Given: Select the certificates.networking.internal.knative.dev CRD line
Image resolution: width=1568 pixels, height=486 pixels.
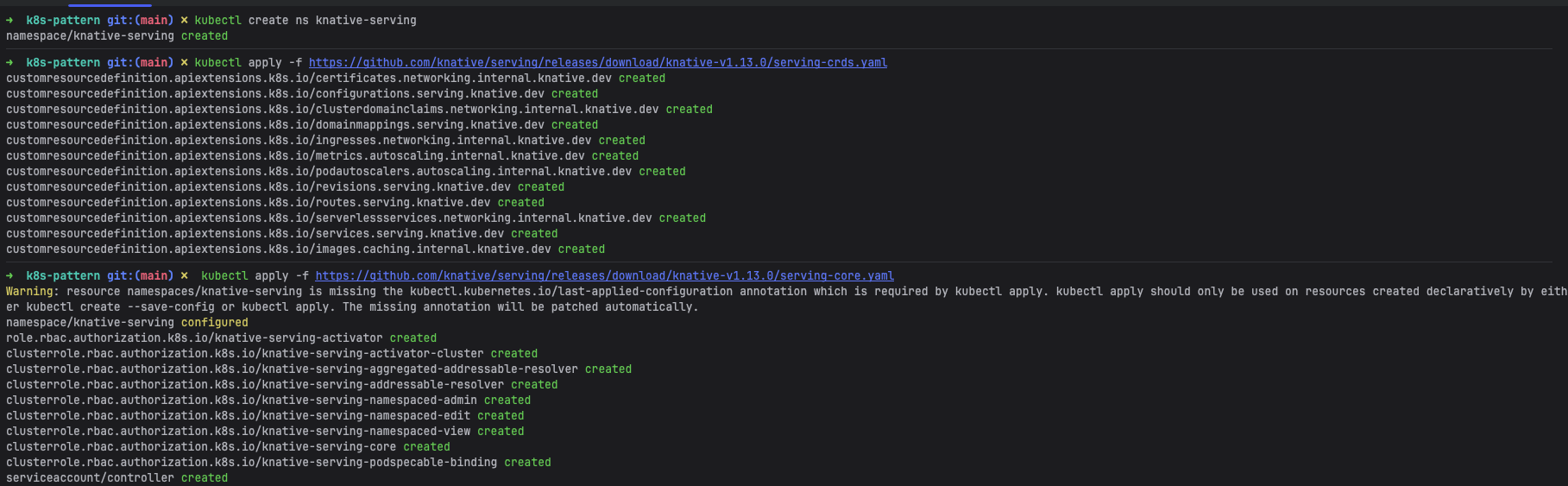Looking at the screenshot, I should pos(336,78).
